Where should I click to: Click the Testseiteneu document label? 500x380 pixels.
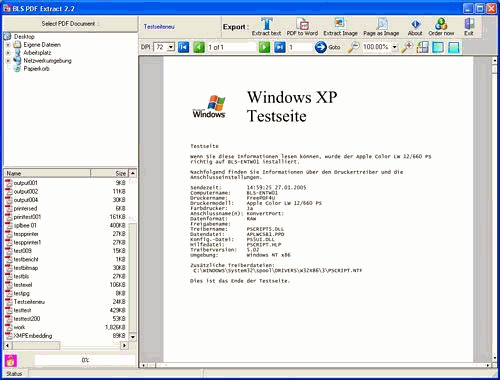[x=159, y=27]
